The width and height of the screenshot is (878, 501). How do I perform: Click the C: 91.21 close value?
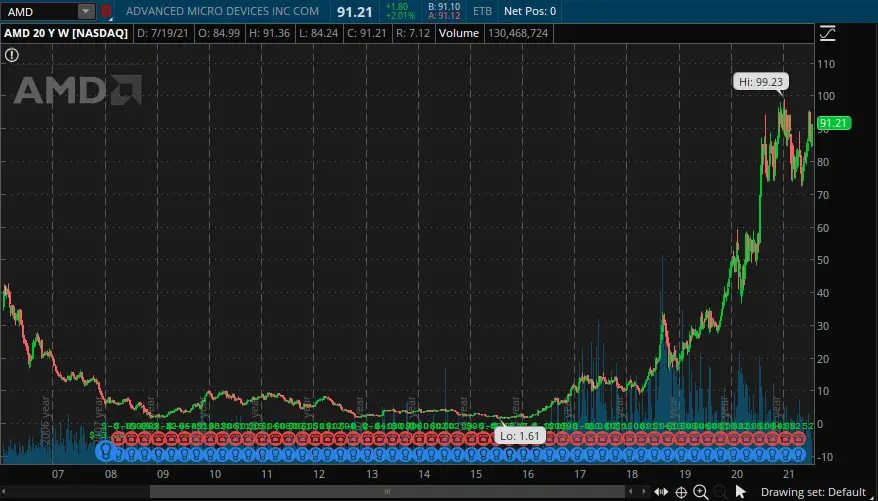pos(367,33)
